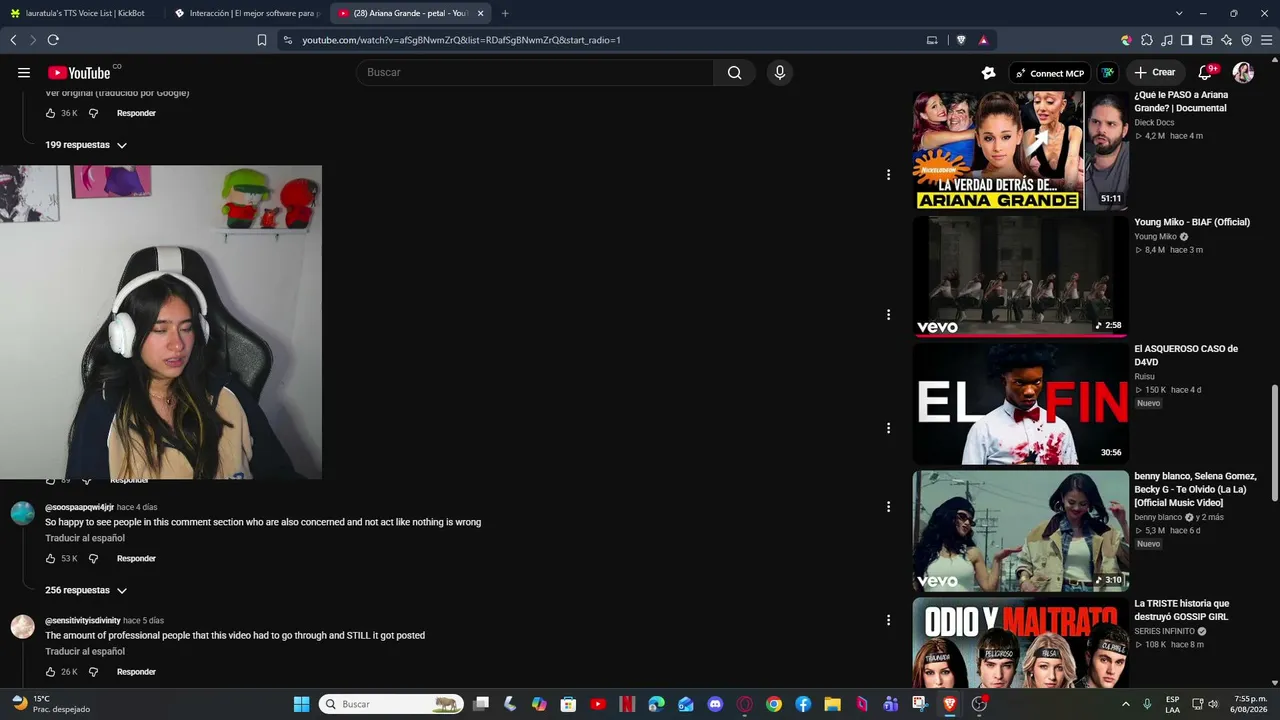Click the YouTube search magnifier button

click(735, 72)
